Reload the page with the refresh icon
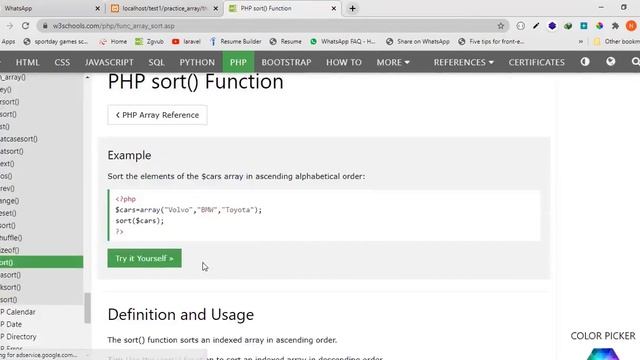 tap(25, 26)
